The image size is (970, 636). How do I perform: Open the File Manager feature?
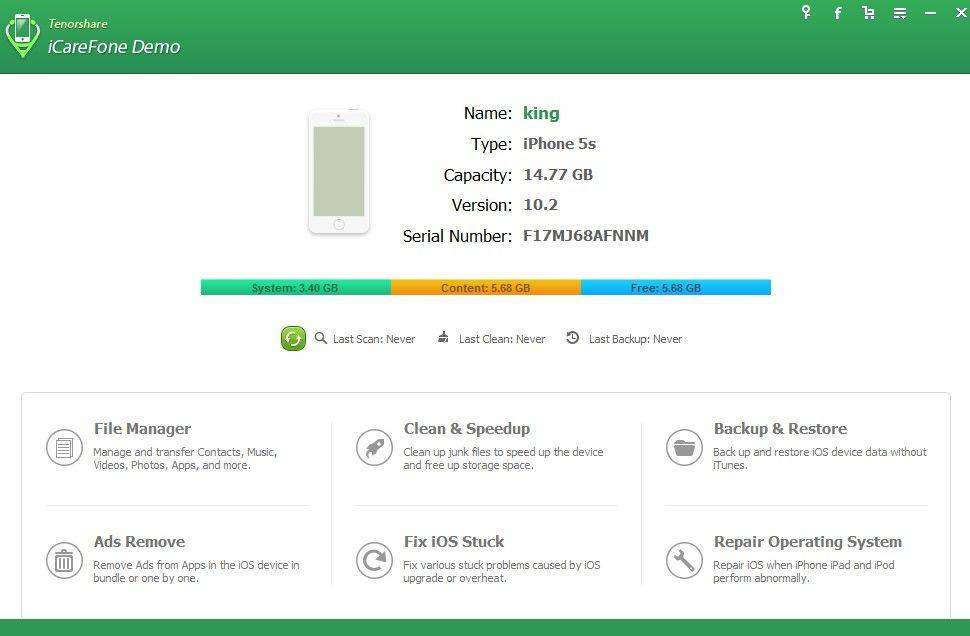click(142, 429)
